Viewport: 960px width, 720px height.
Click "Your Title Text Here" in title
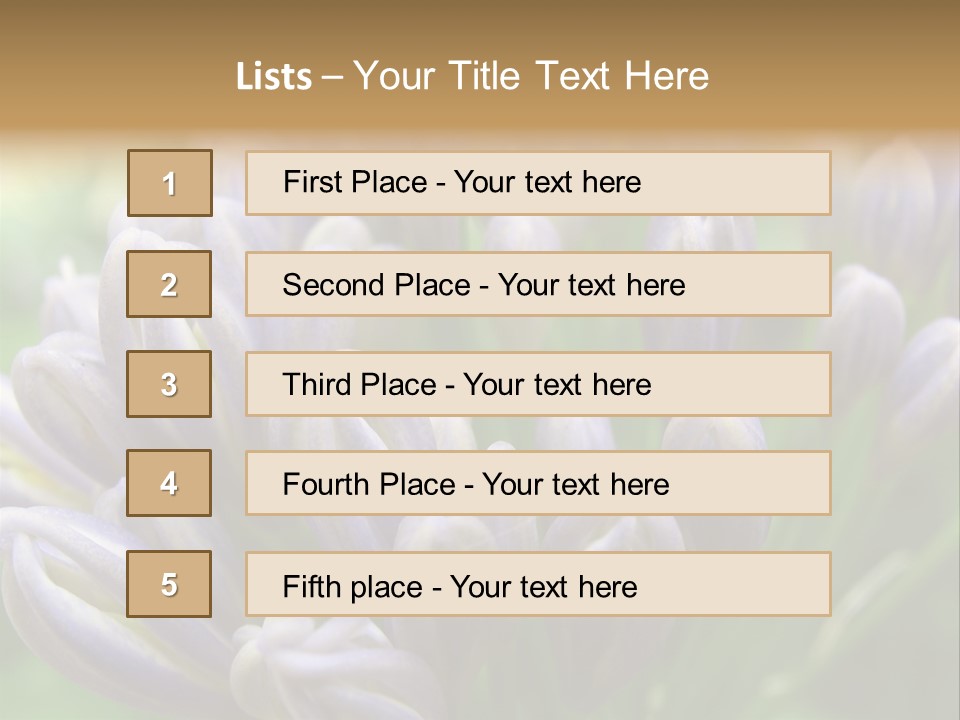531,76
